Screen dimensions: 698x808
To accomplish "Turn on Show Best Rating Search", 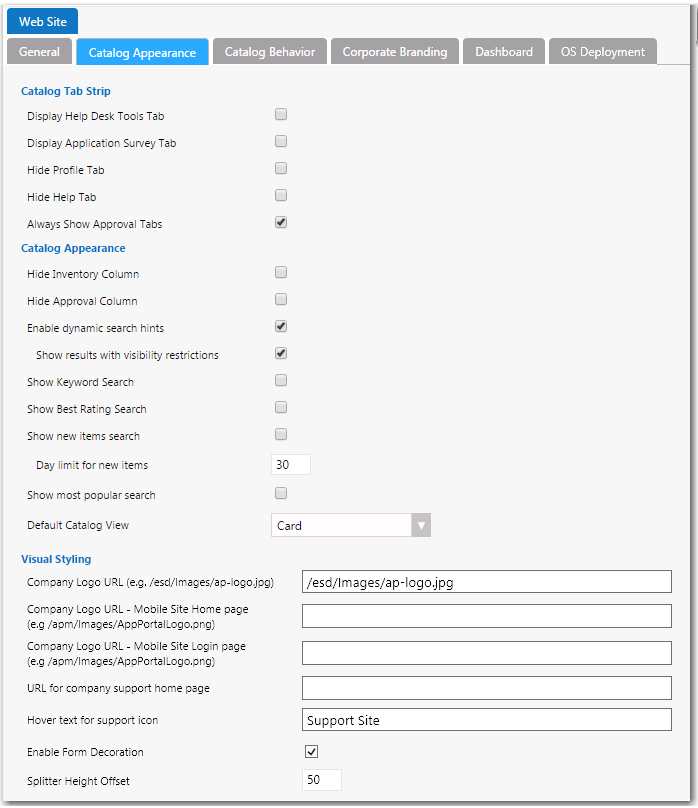I will tap(280, 405).
